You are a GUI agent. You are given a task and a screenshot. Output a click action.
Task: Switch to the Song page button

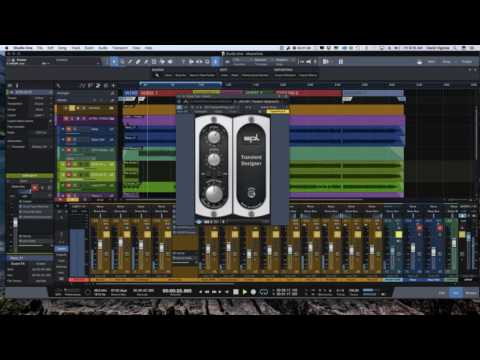tap(446, 62)
